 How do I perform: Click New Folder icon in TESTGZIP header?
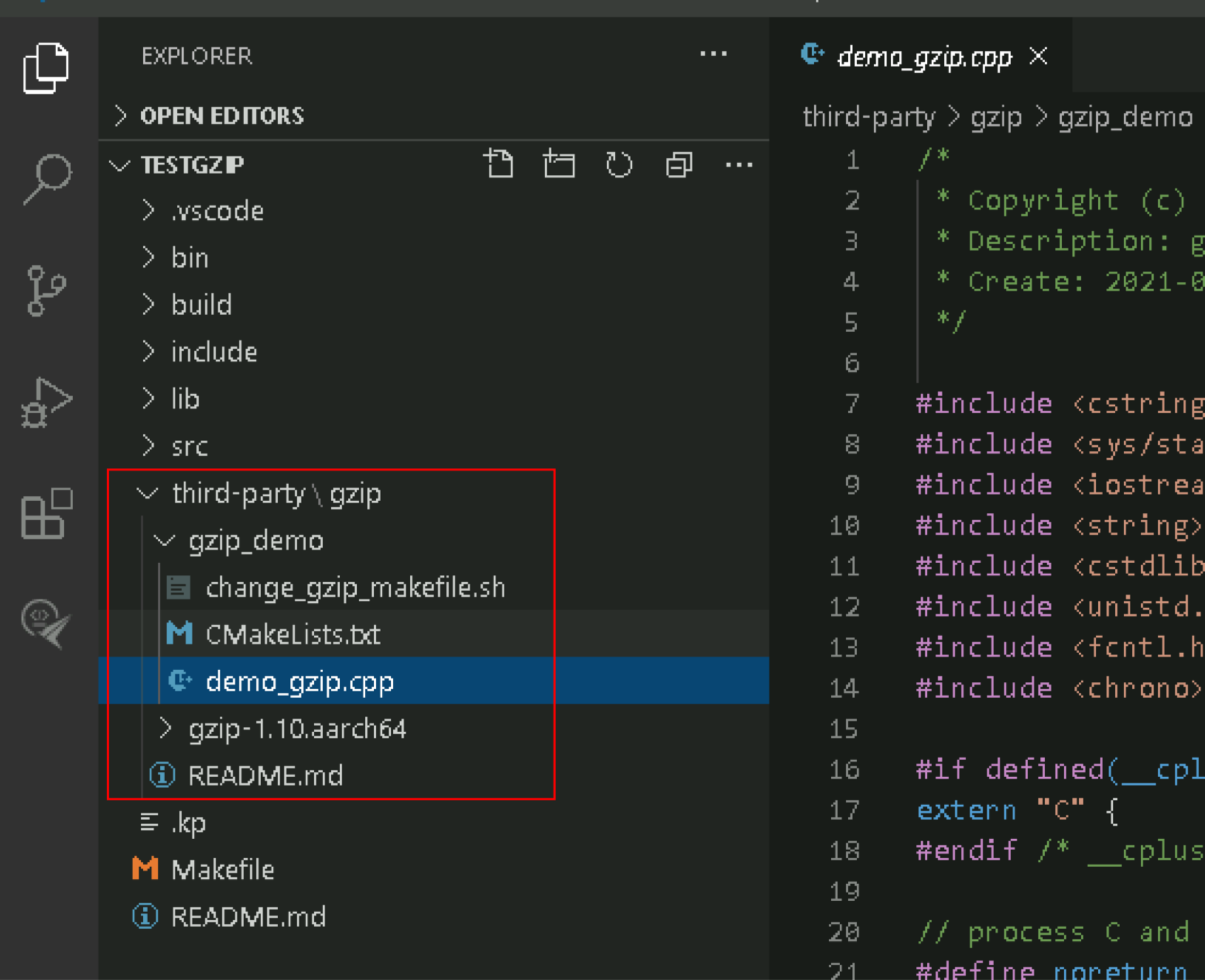[x=559, y=165]
